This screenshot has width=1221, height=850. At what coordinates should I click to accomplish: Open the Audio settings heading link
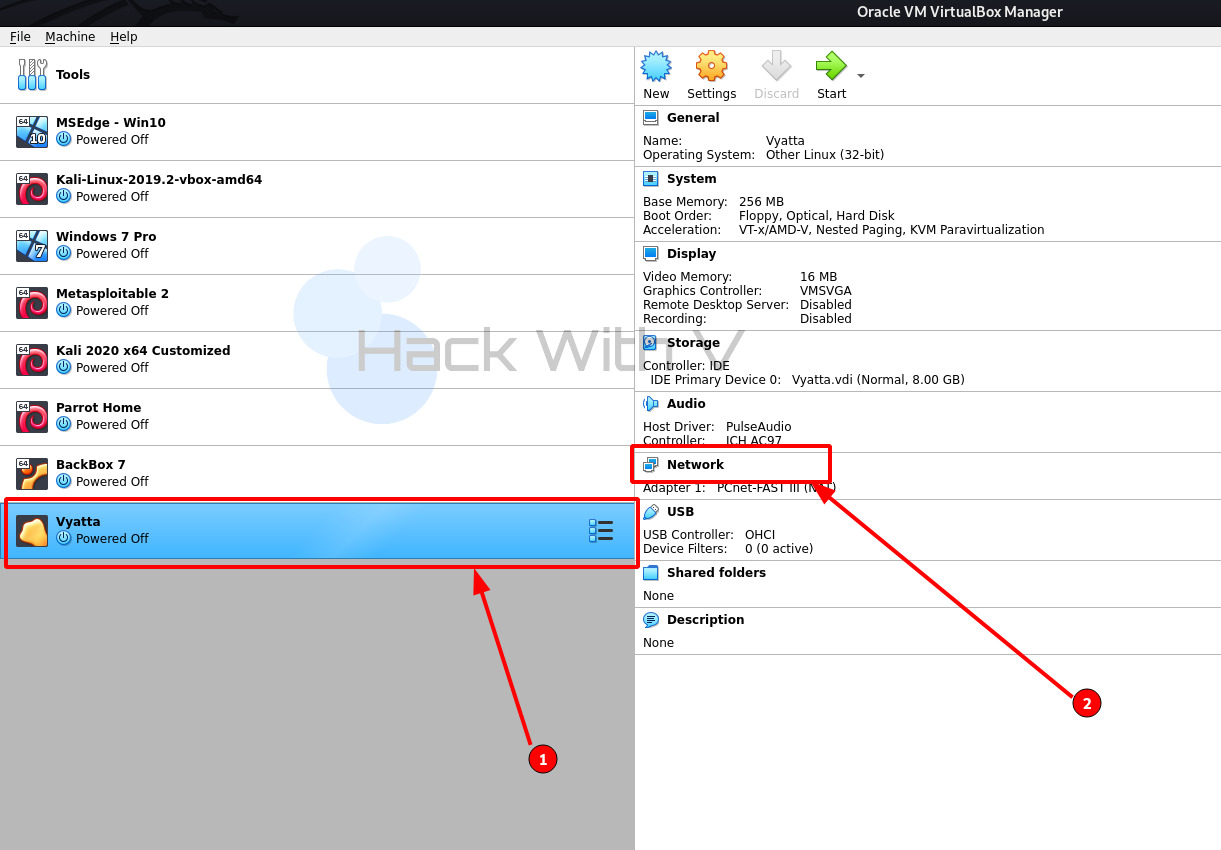(686, 404)
